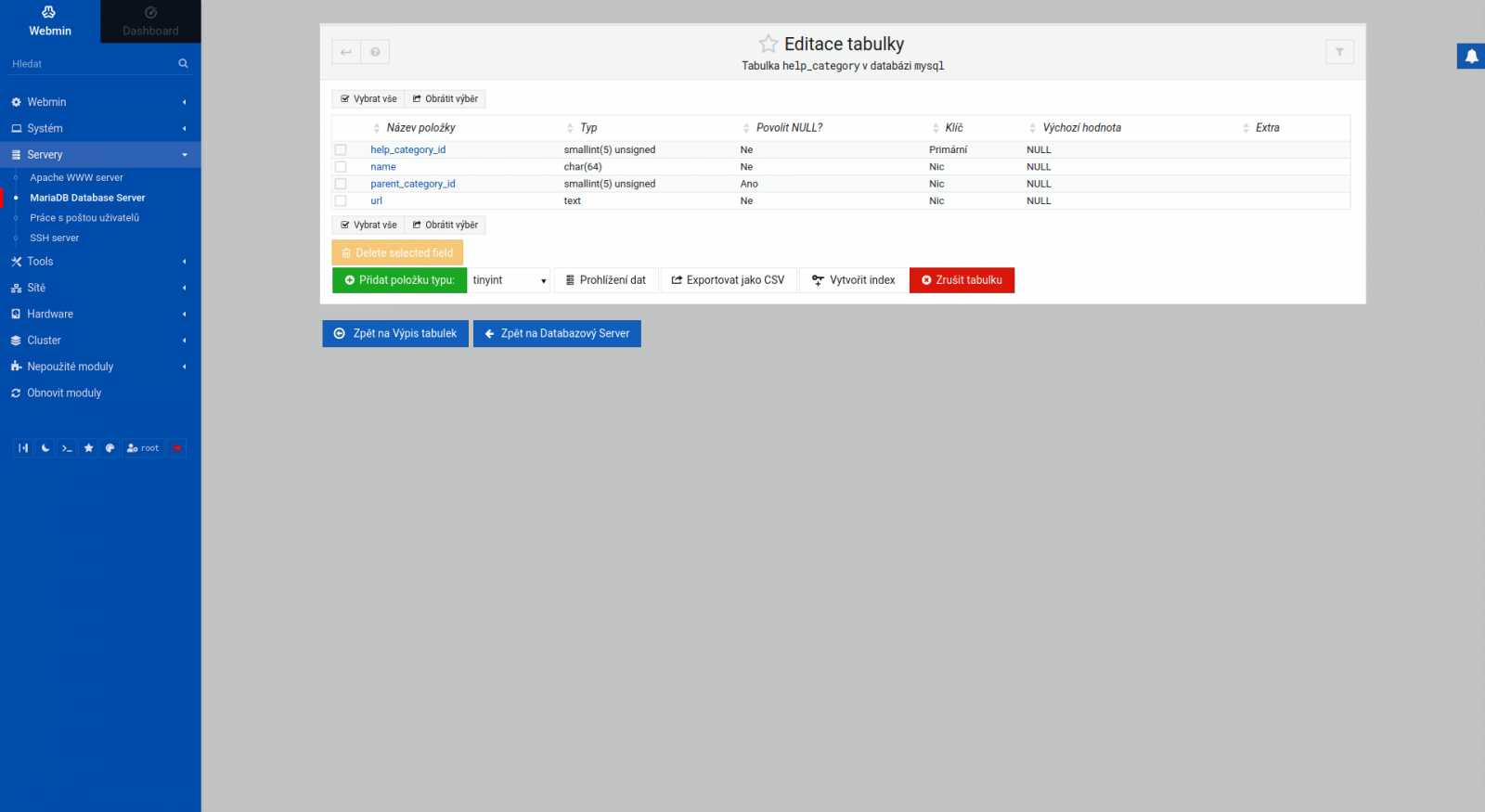Click 'Ano' NULL cell of parent_category_id
The image size is (1485, 812).
[x=749, y=184]
